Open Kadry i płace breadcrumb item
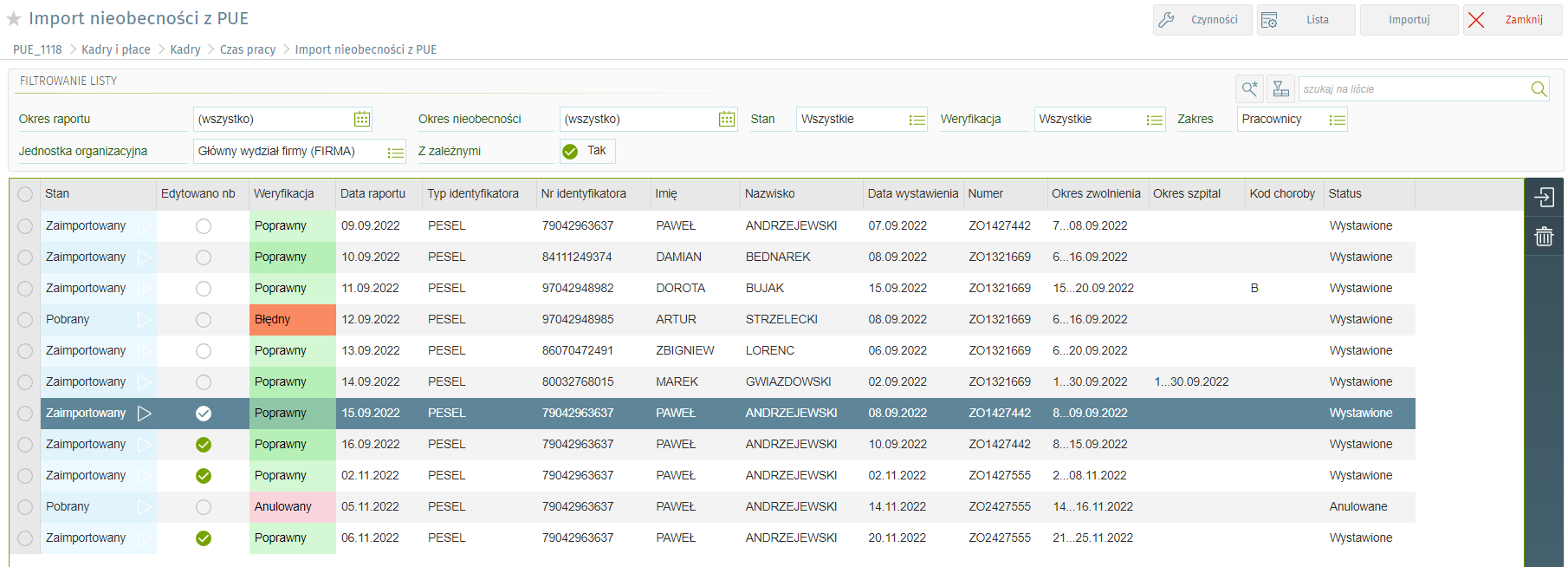1568x567 pixels. pos(116,49)
